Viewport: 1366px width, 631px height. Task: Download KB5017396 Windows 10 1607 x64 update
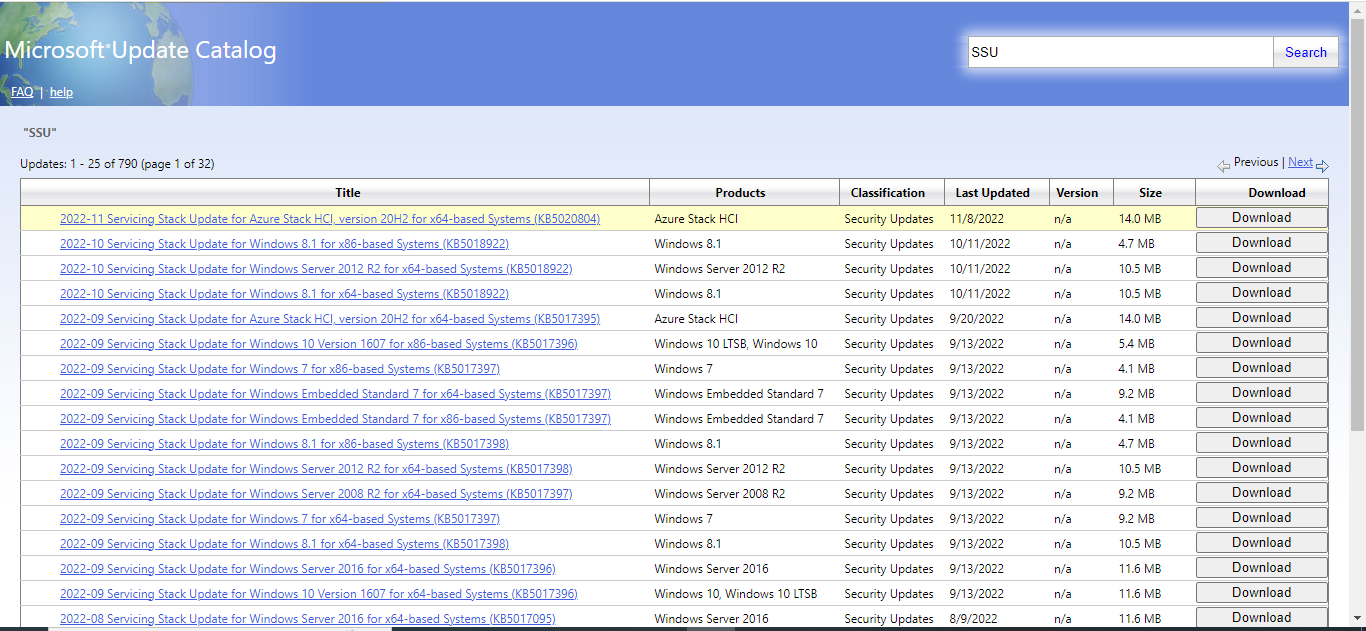point(1261,593)
